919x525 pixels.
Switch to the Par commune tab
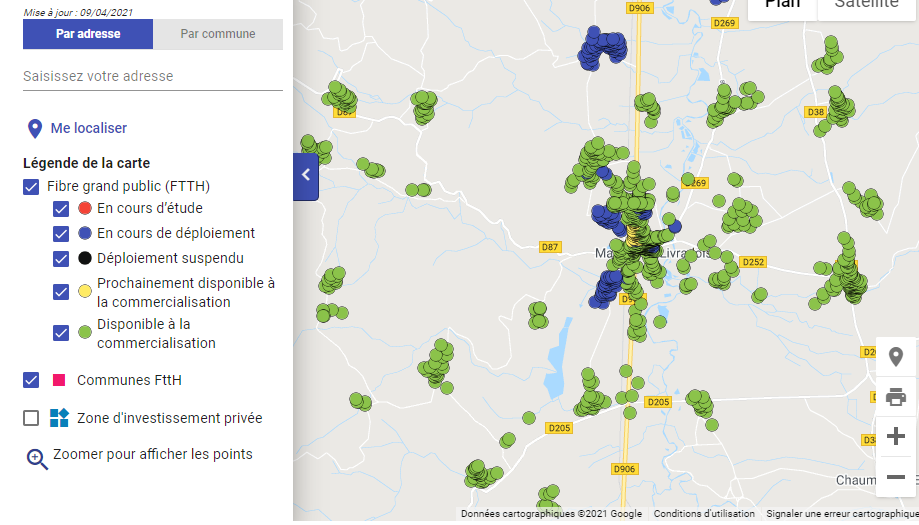218,34
